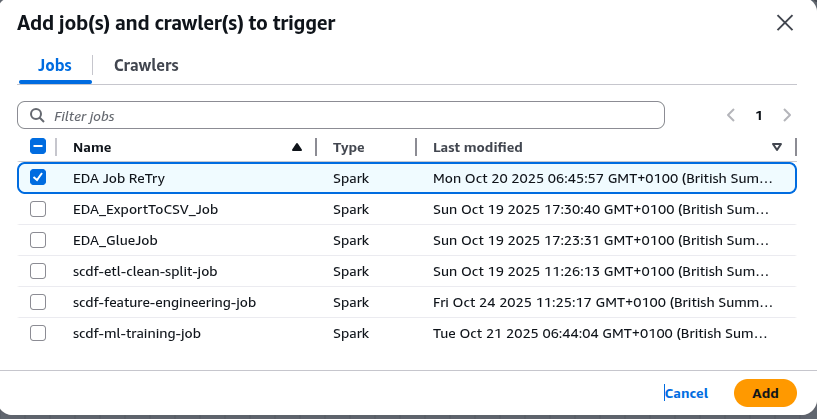Image resolution: width=817 pixels, height=419 pixels.
Task: Sort ascending by Name arrow
Action: [x=296, y=147]
